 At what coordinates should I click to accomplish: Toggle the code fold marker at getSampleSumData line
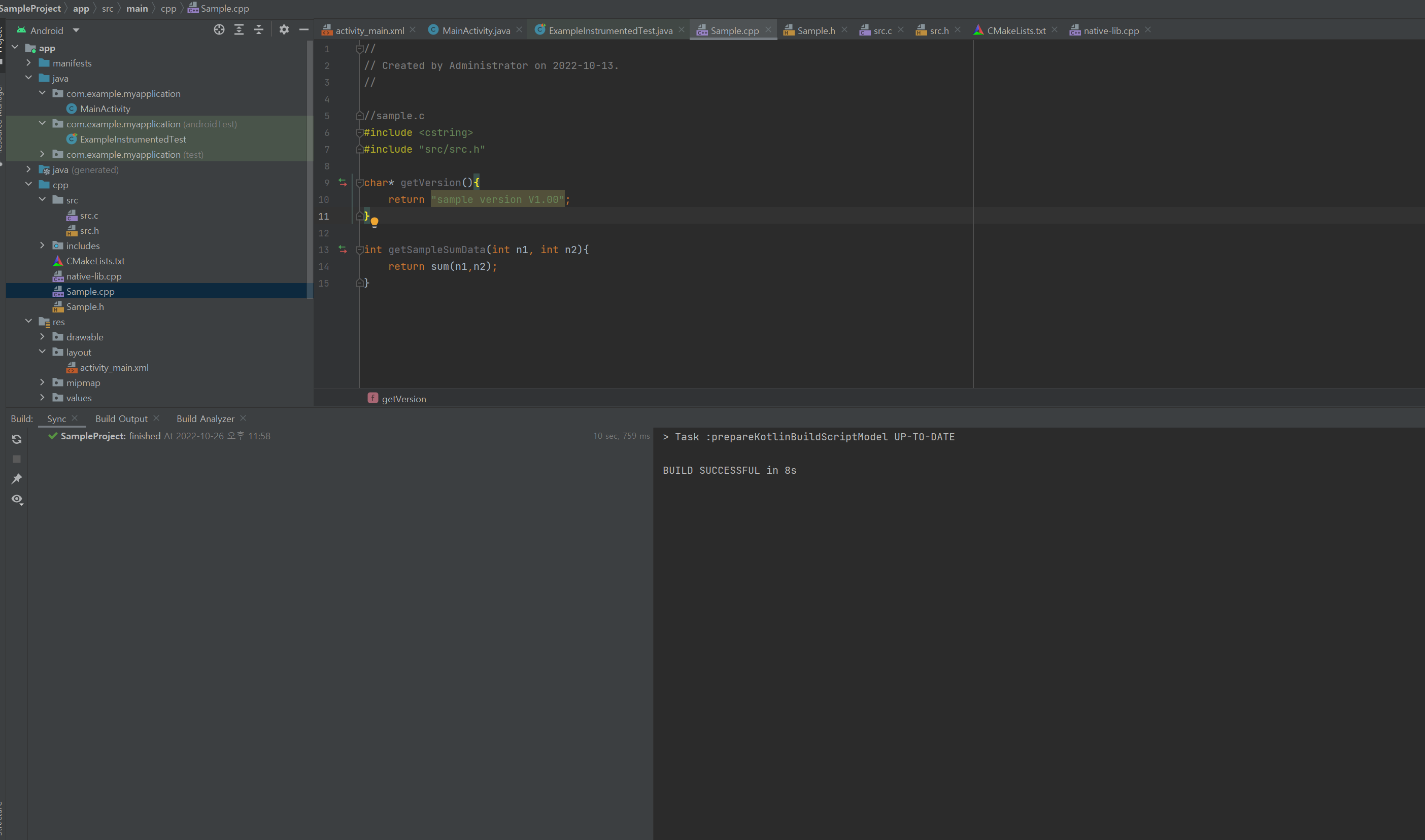(359, 250)
